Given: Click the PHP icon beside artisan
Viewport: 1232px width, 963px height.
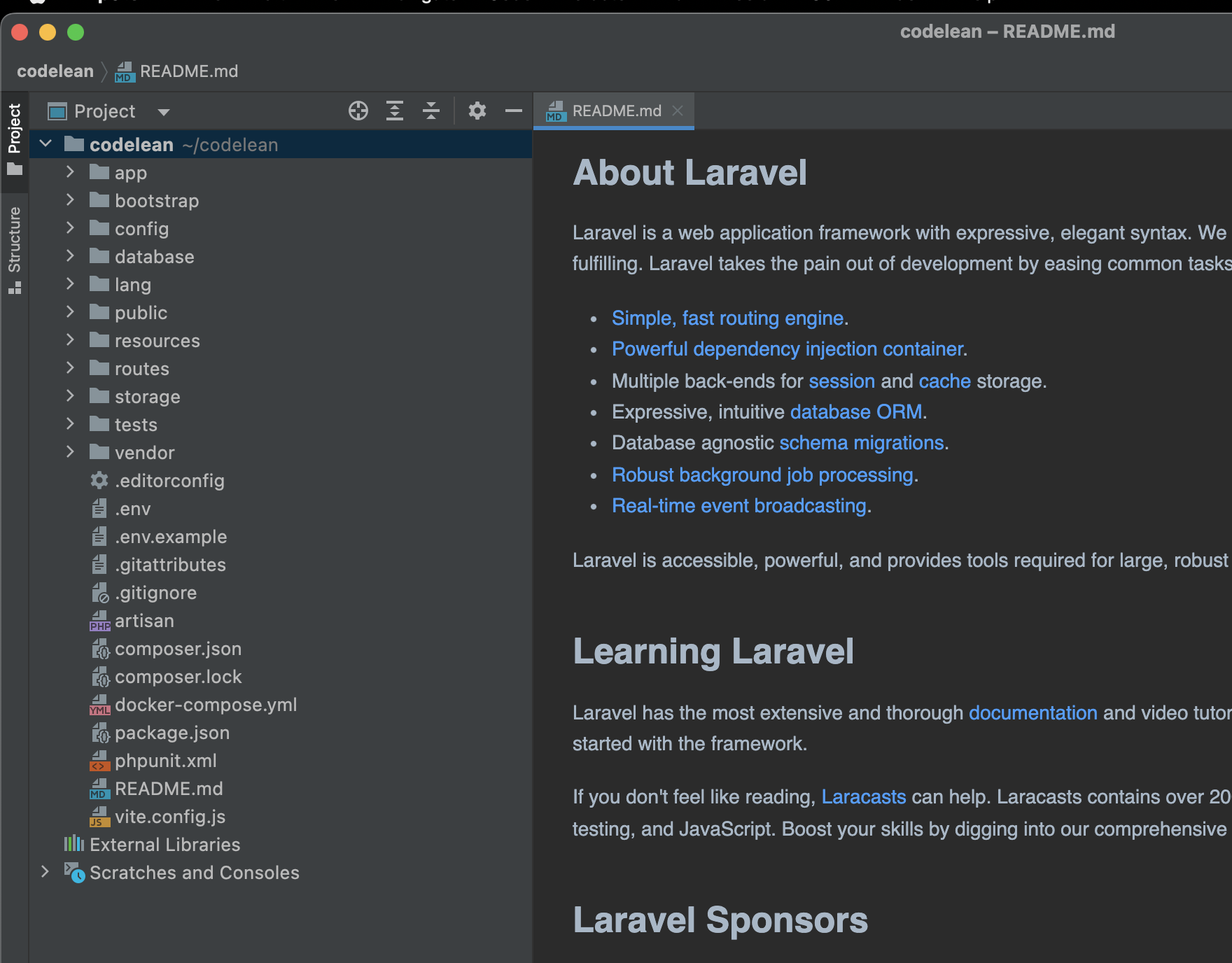Looking at the screenshot, I should [100, 621].
